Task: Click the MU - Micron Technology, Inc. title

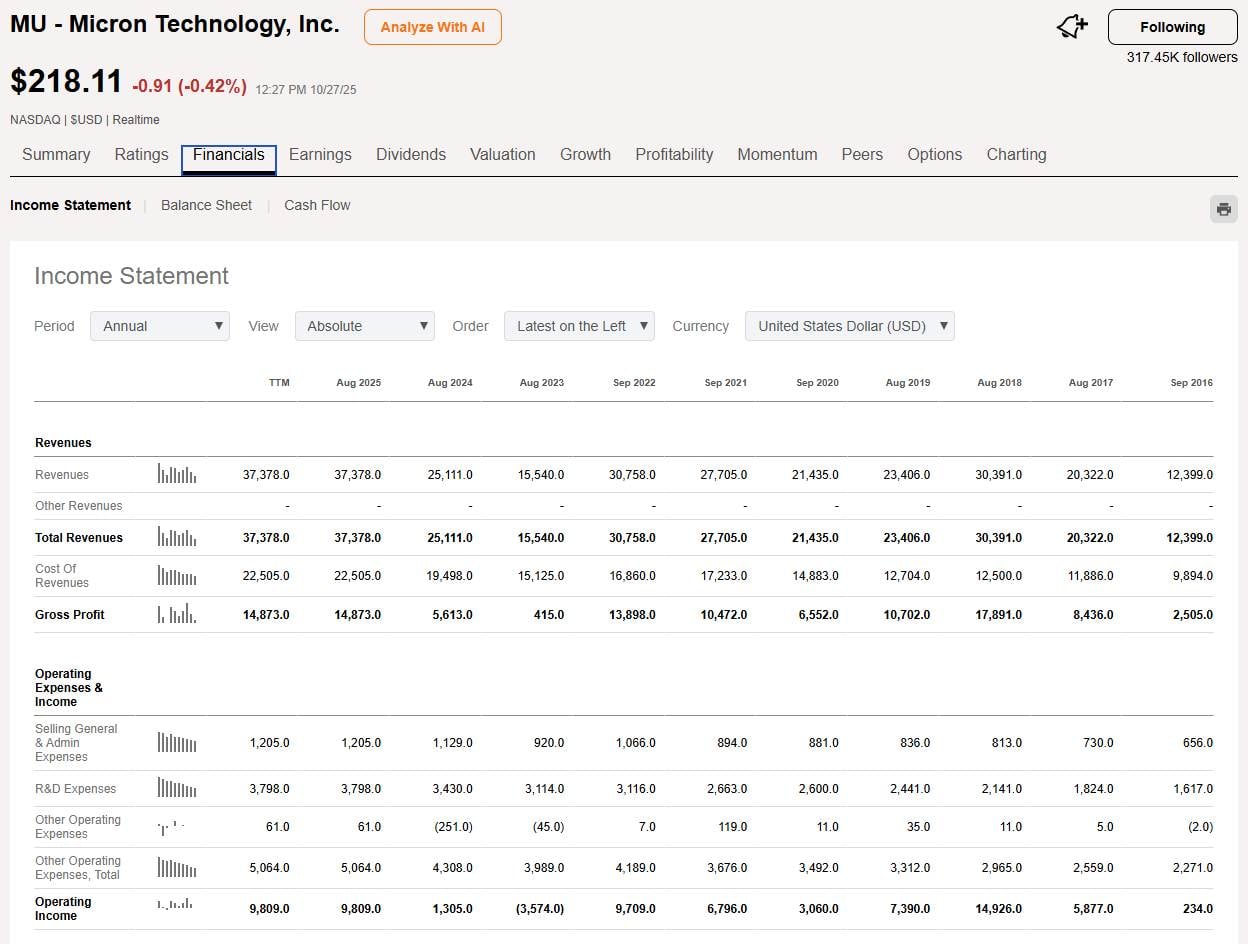Action: [175, 25]
